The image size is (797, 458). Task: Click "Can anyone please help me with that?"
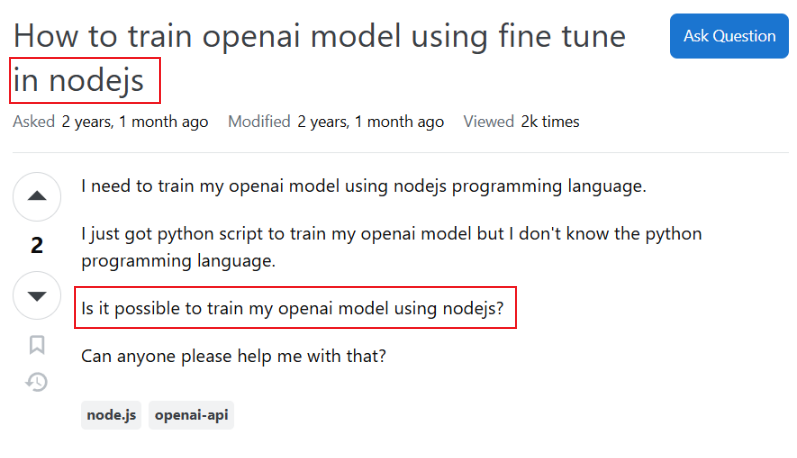[233, 356]
